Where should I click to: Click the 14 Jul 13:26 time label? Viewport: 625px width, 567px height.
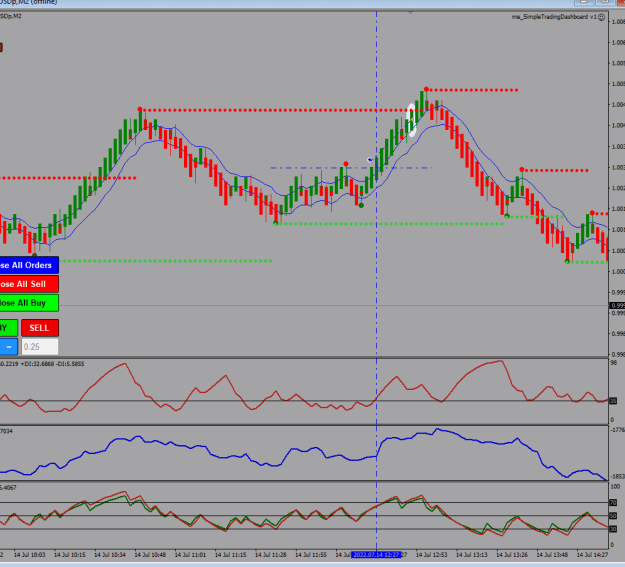pyautogui.click(x=512, y=555)
